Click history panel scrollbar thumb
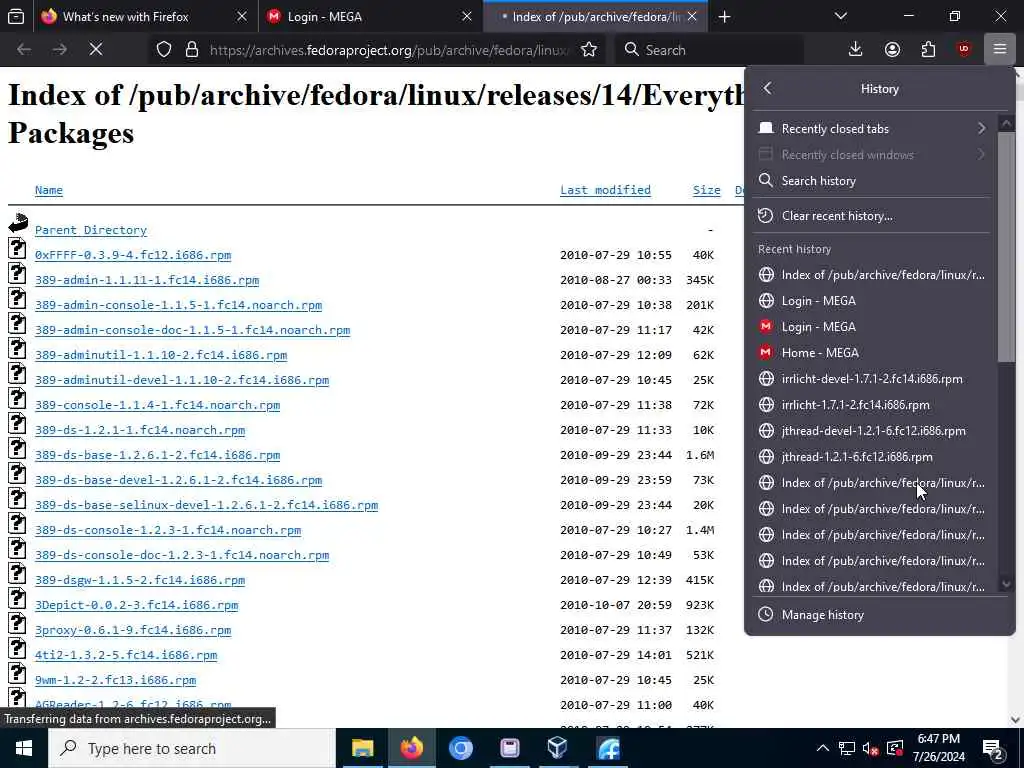This screenshot has height=768, width=1024. (x=1006, y=247)
